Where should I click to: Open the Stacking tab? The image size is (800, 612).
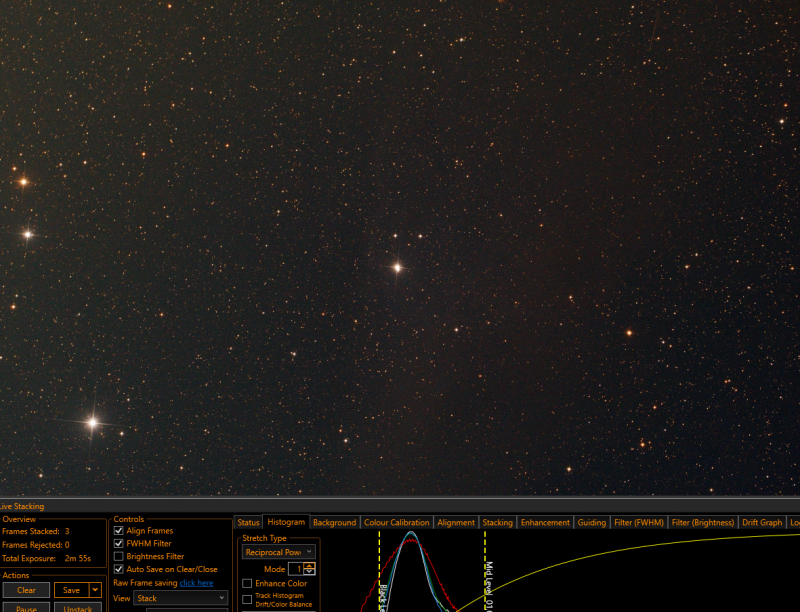pos(497,523)
